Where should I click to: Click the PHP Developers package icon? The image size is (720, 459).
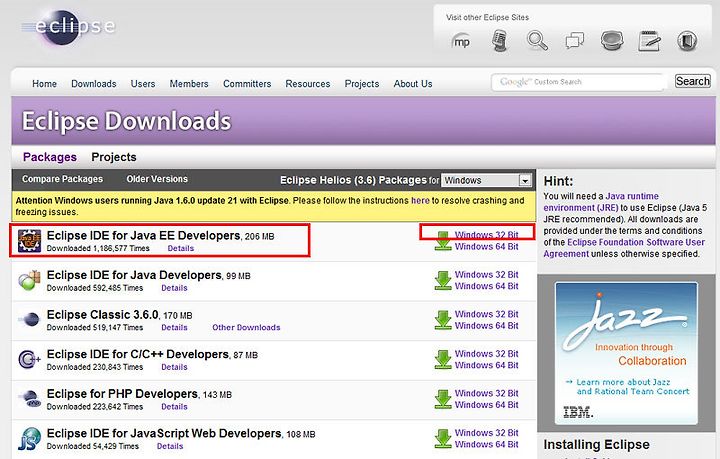pos(29,399)
